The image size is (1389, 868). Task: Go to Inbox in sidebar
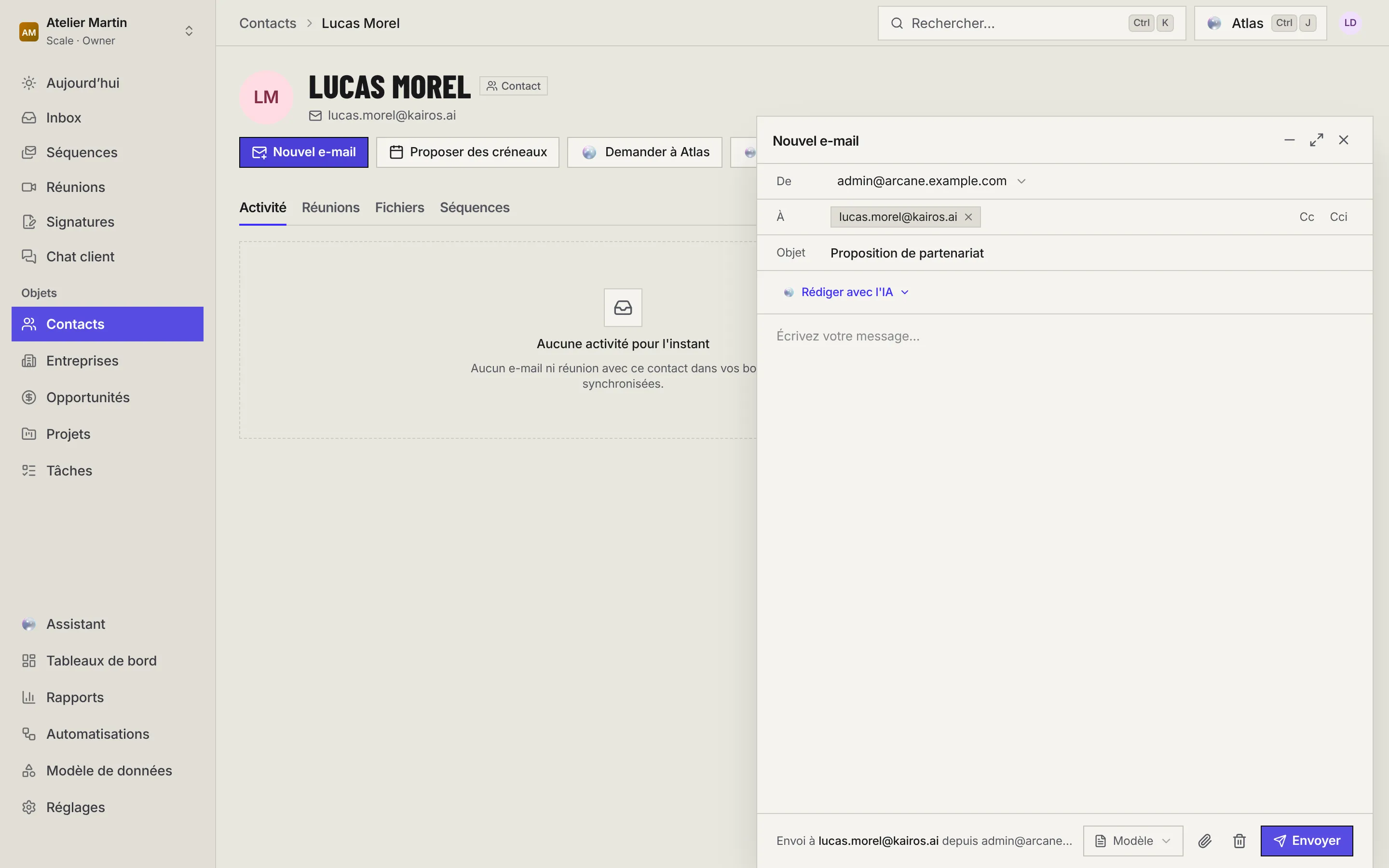click(108, 118)
